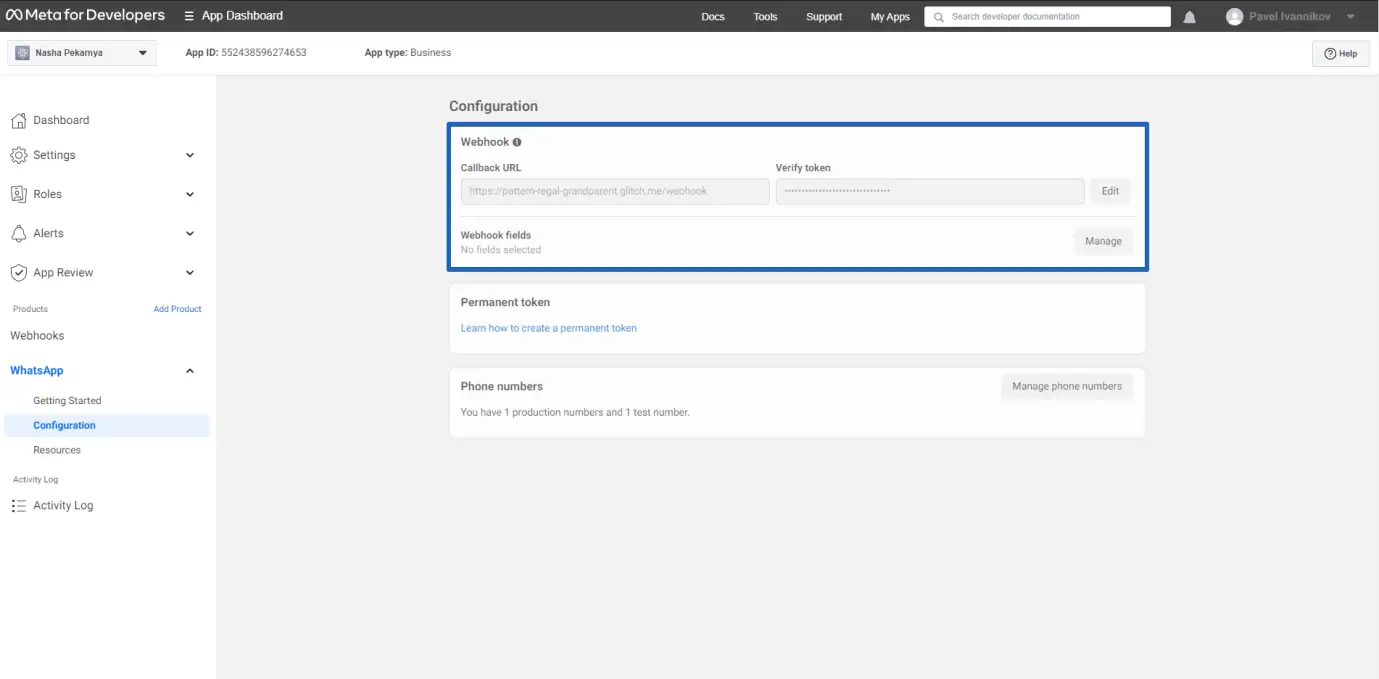
Task: Expand the Roles sidebar section
Action: pos(190,195)
